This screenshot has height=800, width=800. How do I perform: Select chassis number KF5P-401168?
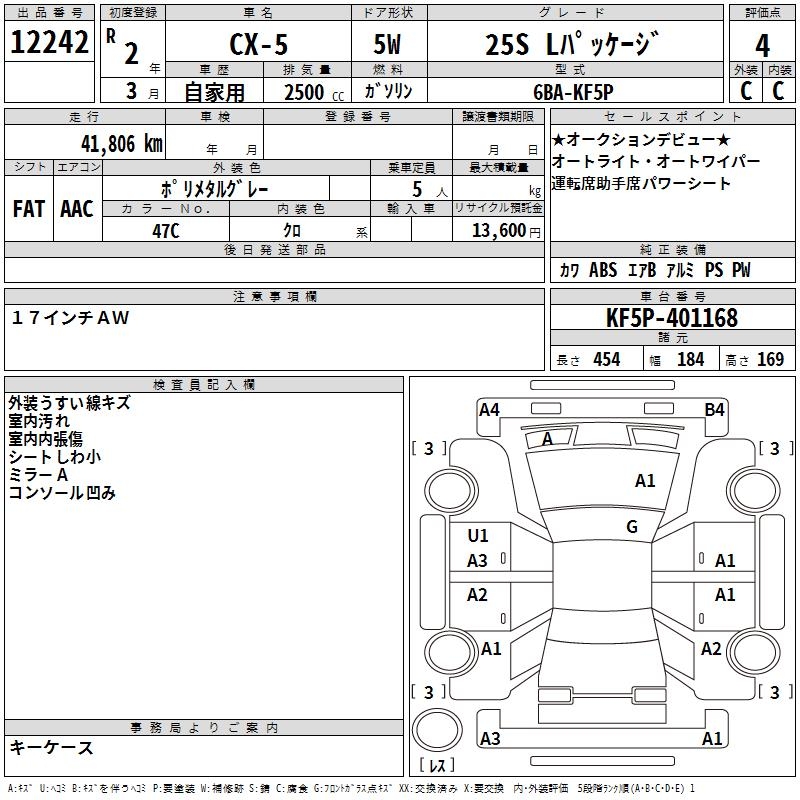(672, 318)
